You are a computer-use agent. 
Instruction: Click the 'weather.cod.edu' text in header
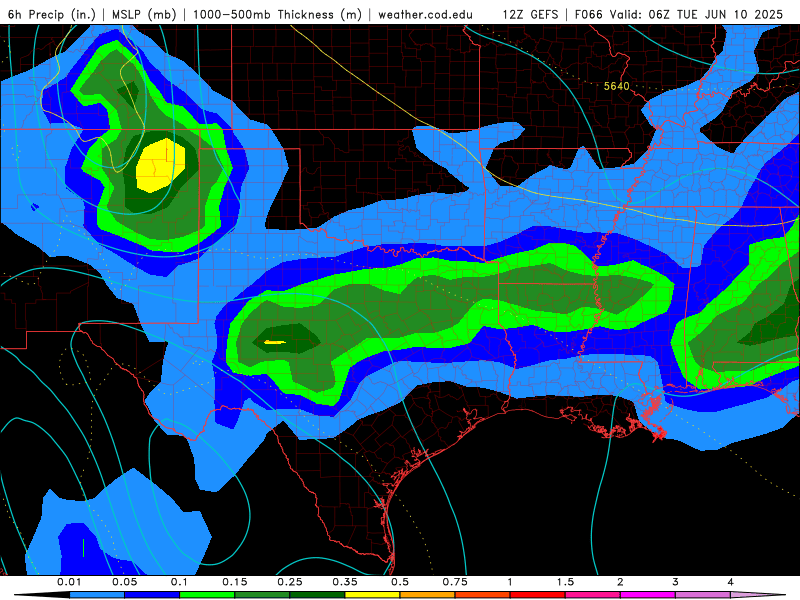click(x=425, y=14)
